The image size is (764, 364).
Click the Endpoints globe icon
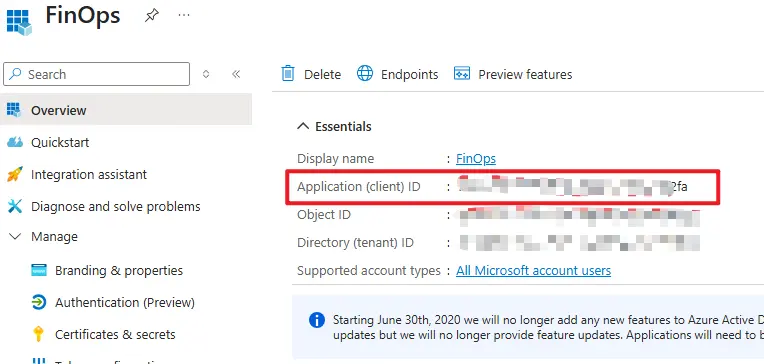click(x=365, y=74)
